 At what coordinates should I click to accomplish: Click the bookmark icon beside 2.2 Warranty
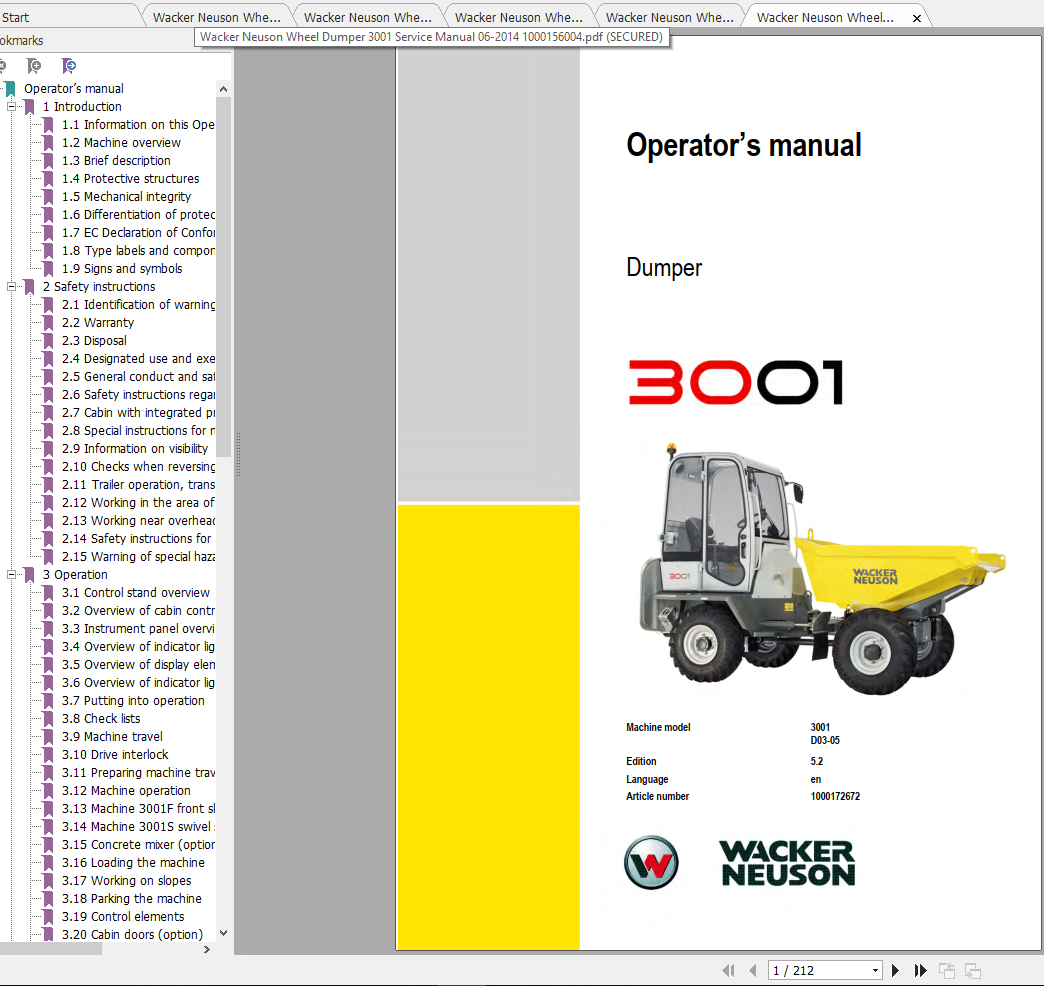(48, 323)
